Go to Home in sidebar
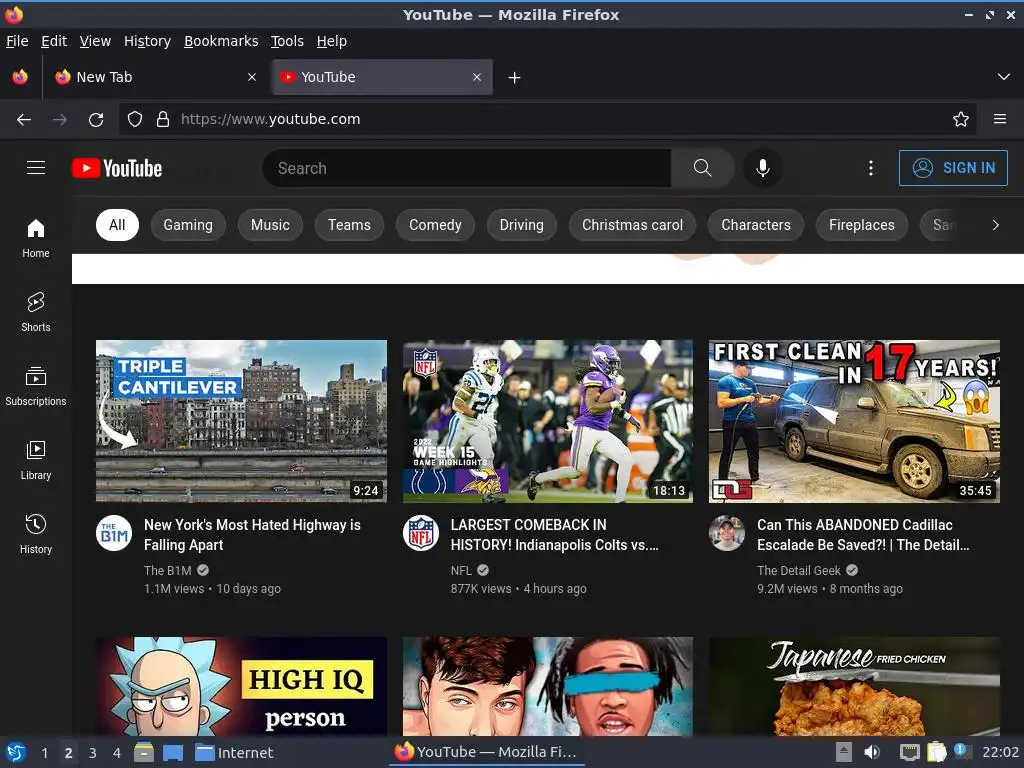 pyautogui.click(x=36, y=238)
